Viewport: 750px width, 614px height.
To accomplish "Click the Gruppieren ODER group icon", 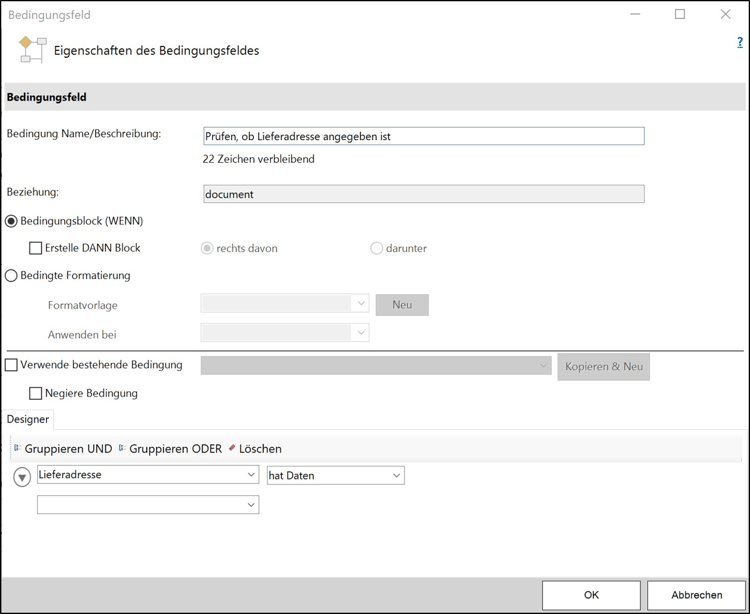I will pyautogui.click(x=122, y=448).
